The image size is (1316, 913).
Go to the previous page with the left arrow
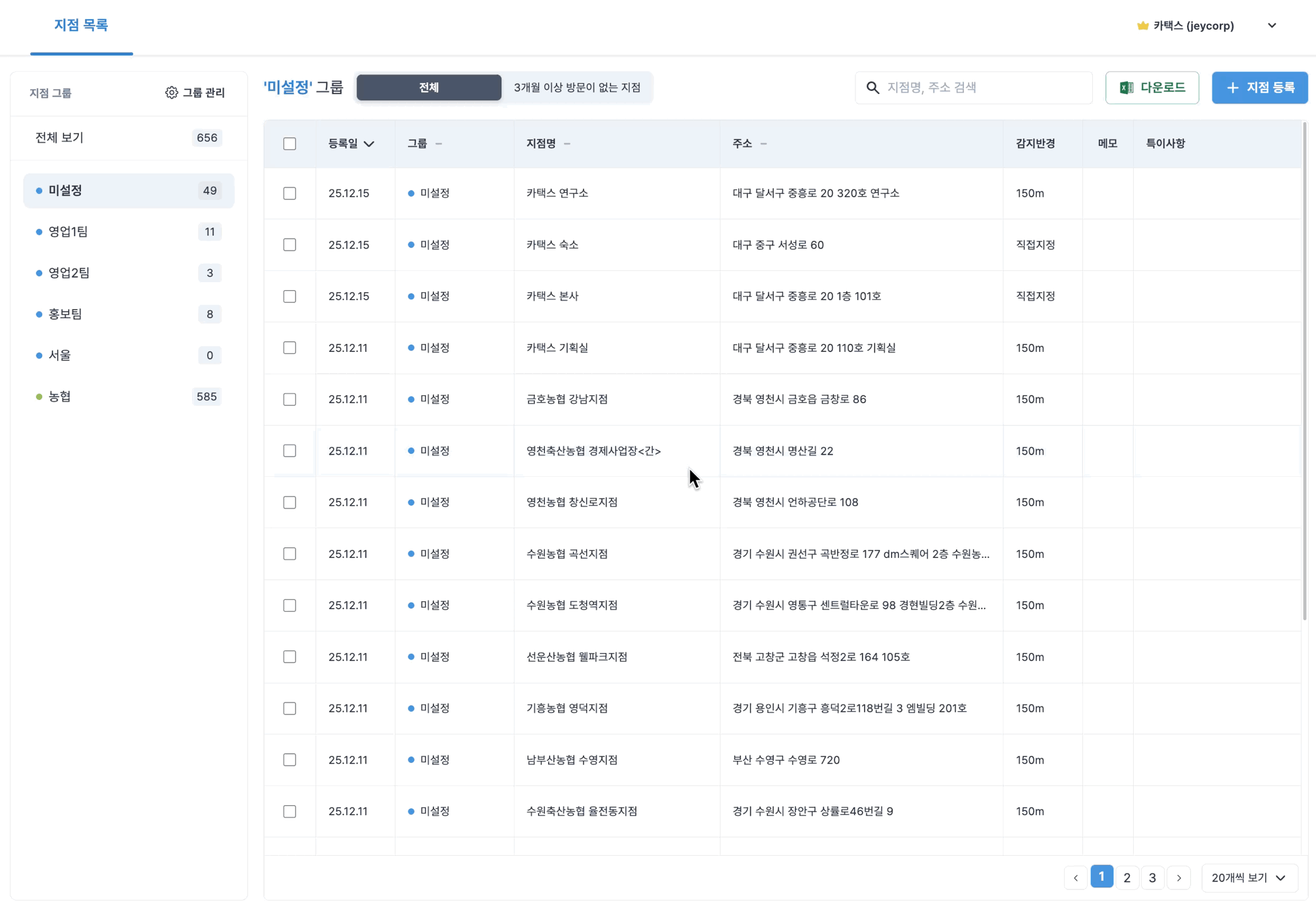pyautogui.click(x=1076, y=877)
